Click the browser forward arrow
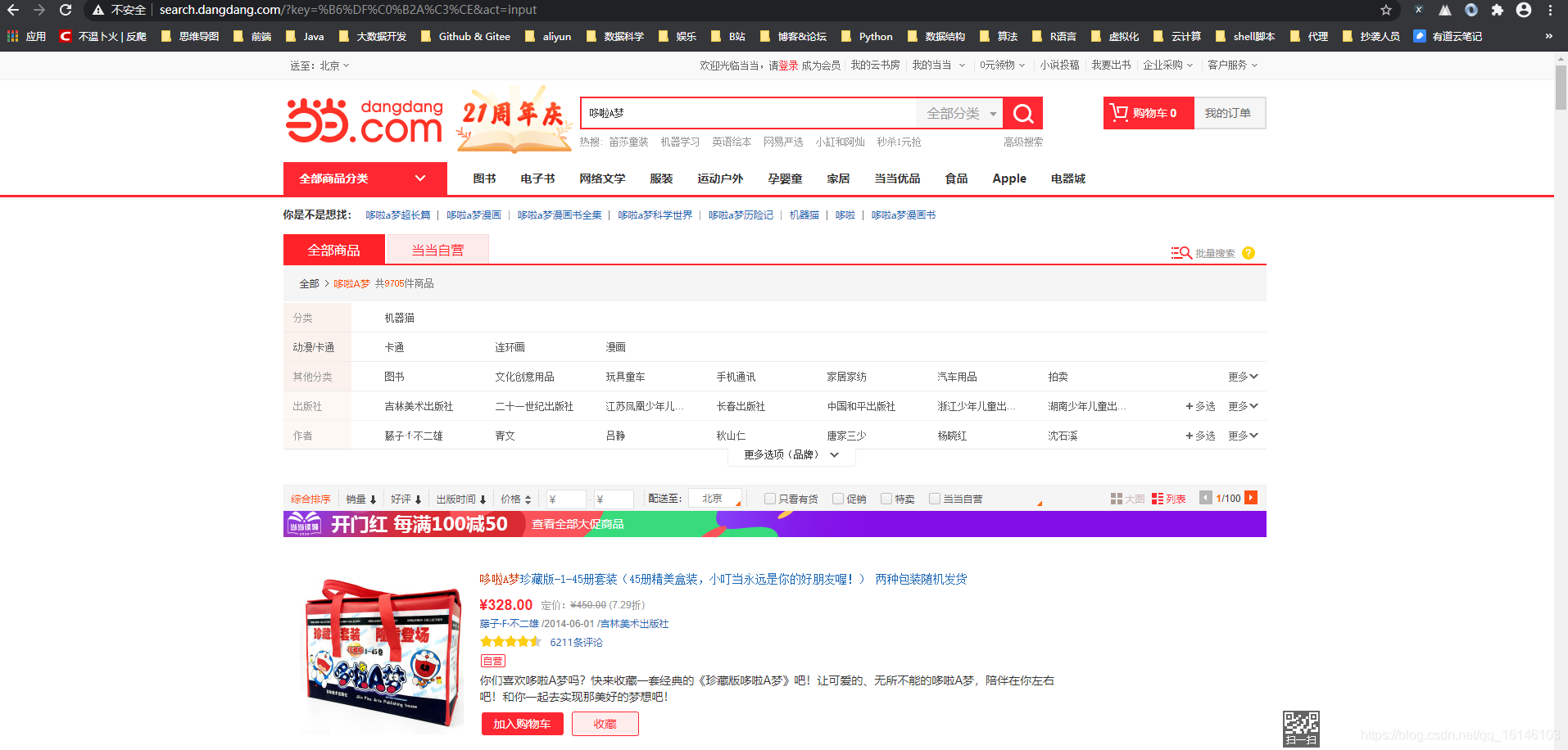This screenshot has width=1568, height=750. point(39,10)
